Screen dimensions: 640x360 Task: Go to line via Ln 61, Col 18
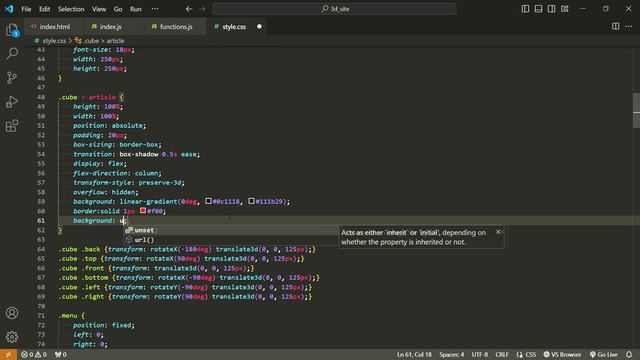[x=414, y=354]
